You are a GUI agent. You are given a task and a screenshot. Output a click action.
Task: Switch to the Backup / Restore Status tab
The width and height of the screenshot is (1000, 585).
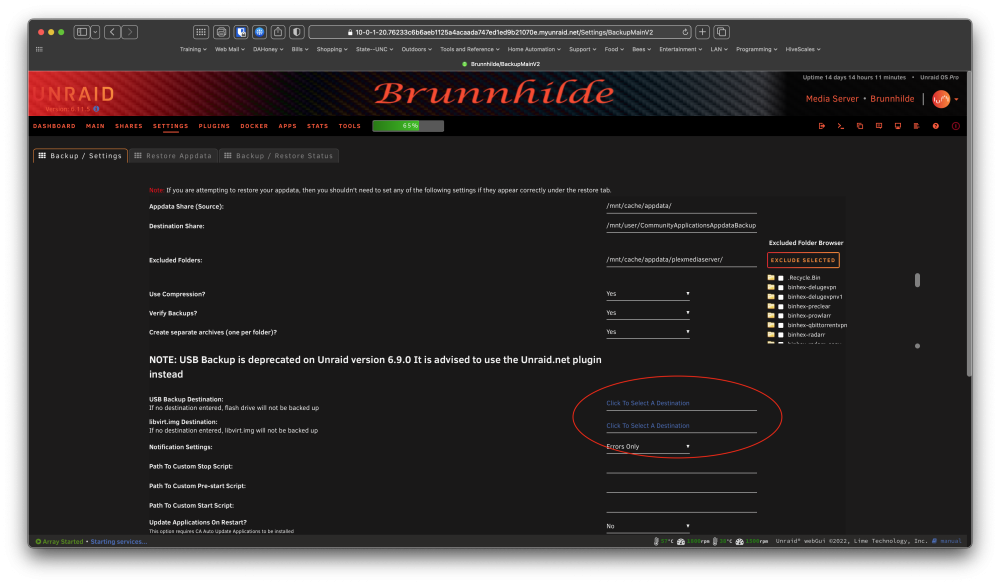[279, 156]
